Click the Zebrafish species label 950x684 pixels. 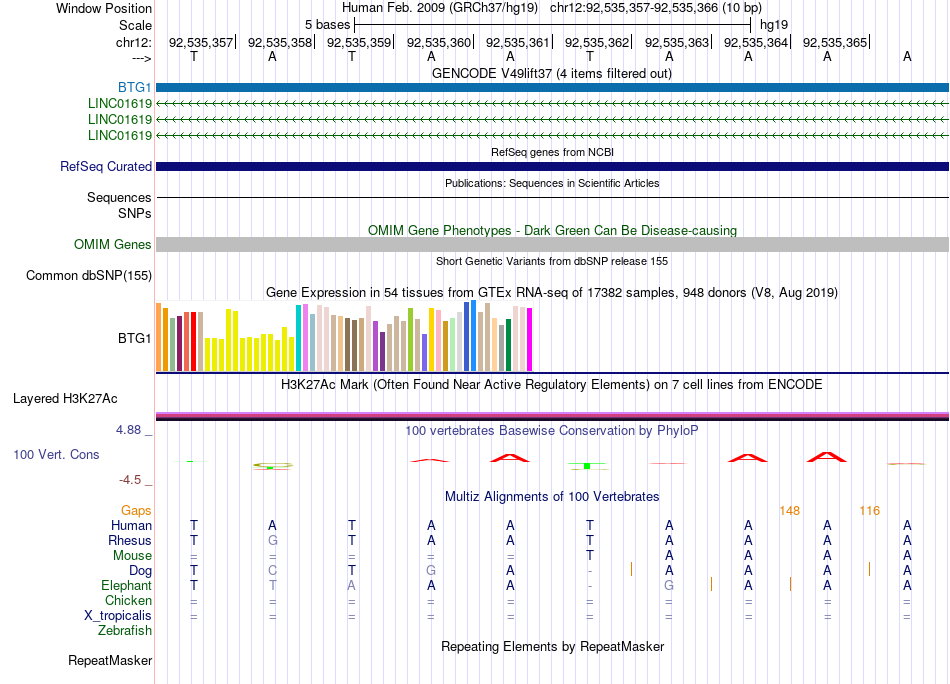click(125, 631)
